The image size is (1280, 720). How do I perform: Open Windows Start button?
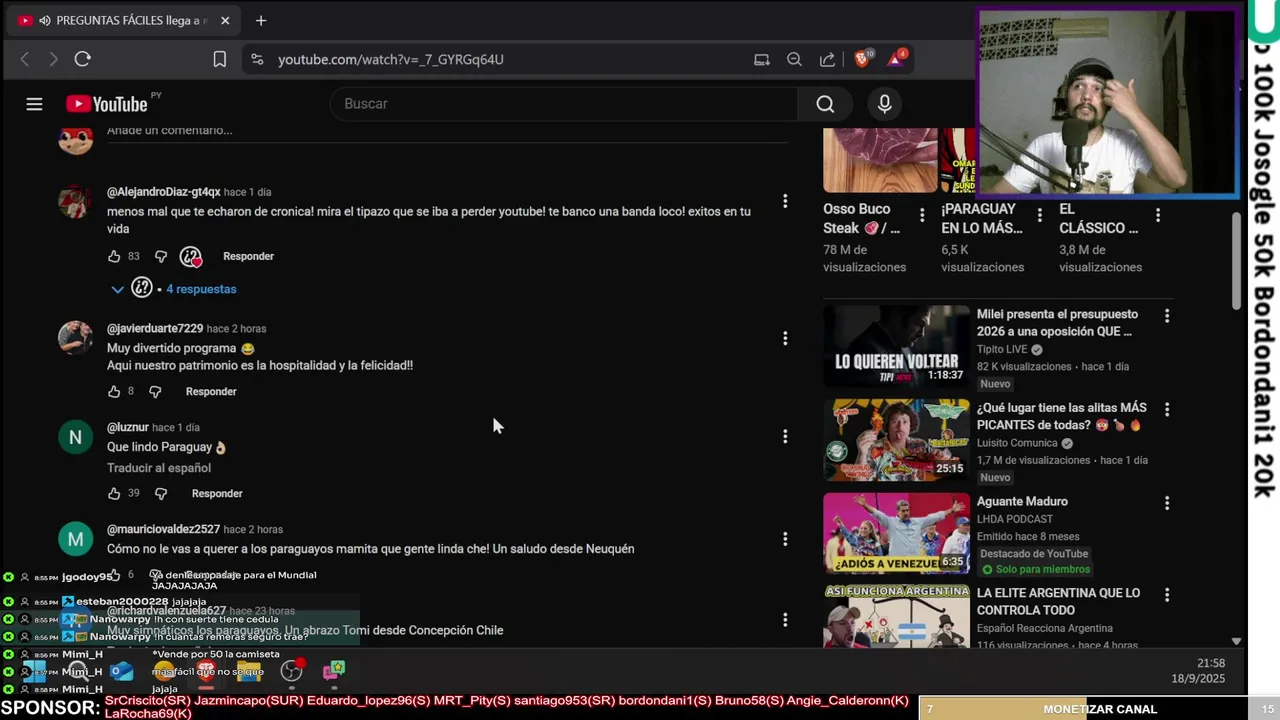[34, 671]
